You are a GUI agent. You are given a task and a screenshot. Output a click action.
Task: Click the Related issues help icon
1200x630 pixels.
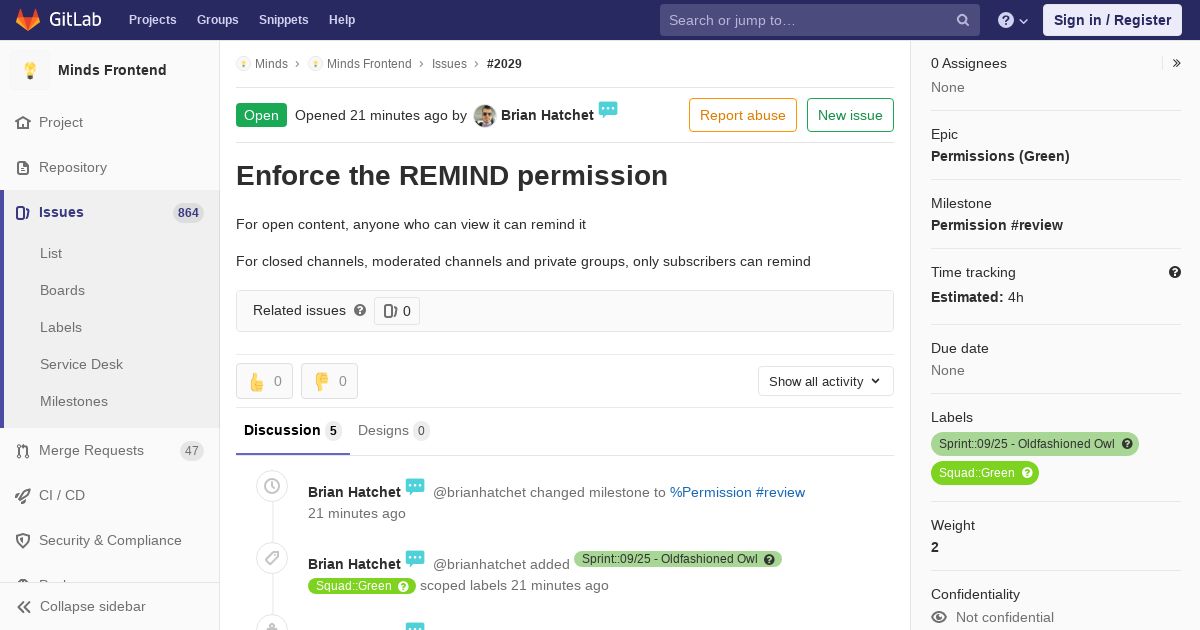pos(360,310)
